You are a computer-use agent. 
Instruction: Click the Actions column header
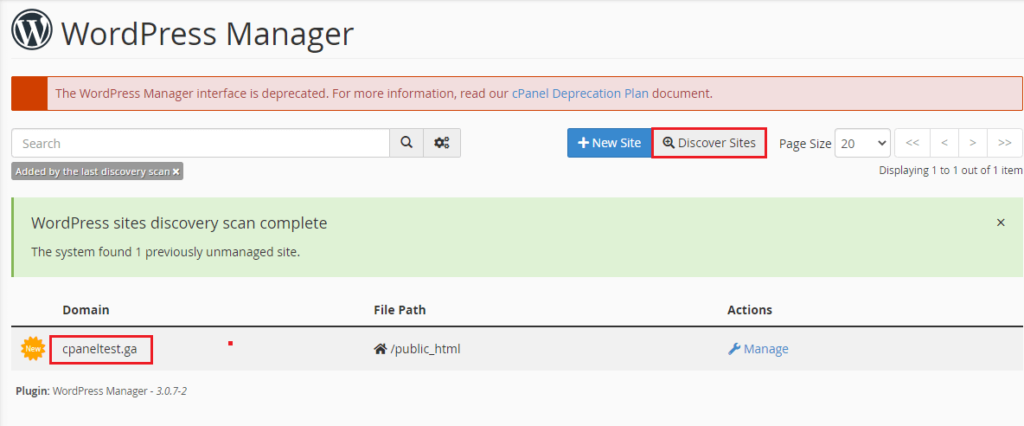[750, 310]
